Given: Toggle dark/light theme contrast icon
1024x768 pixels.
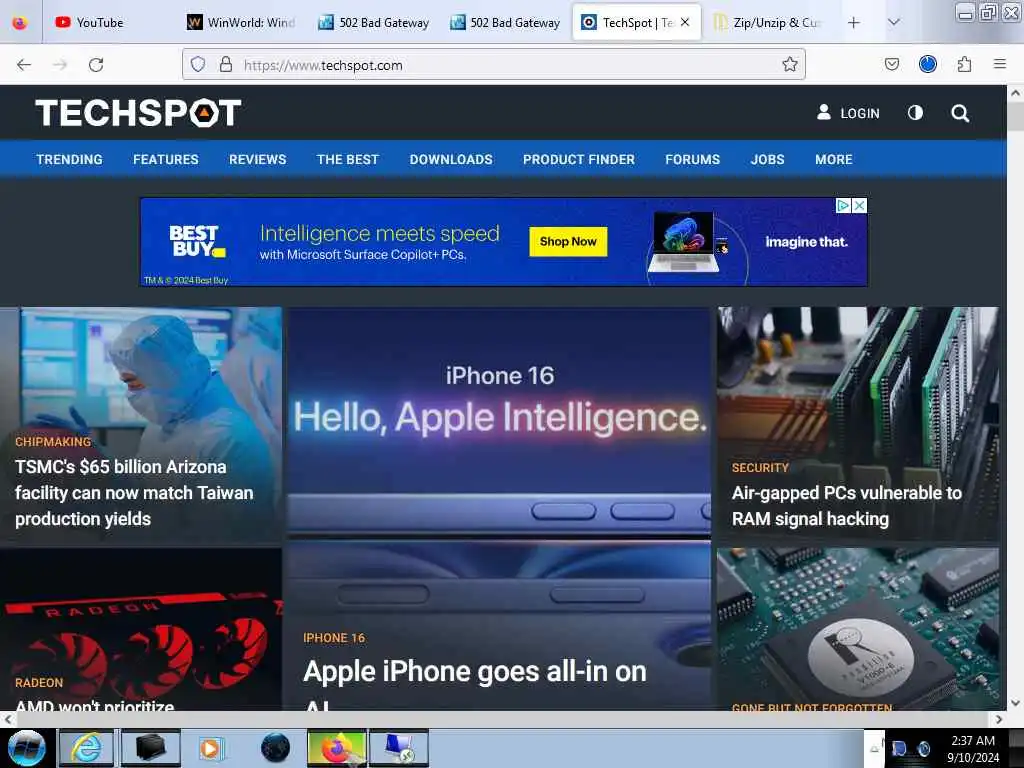Looking at the screenshot, I should (x=916, y=113).
